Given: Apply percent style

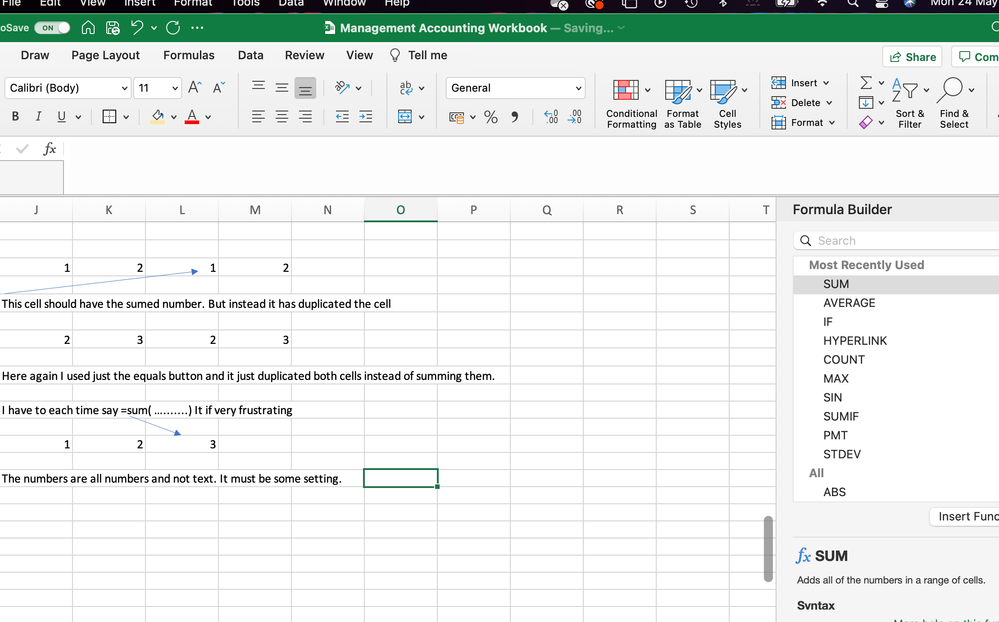Looking at the screenshot, I should (x=491, y=117).
